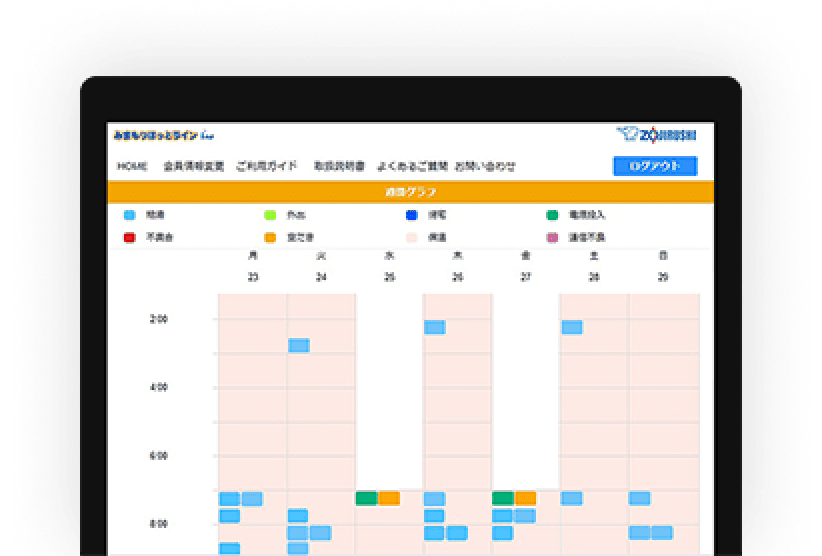Click the teal 電源投入 legend icon
The image size is (822, 556).
(x=552, y=214)
